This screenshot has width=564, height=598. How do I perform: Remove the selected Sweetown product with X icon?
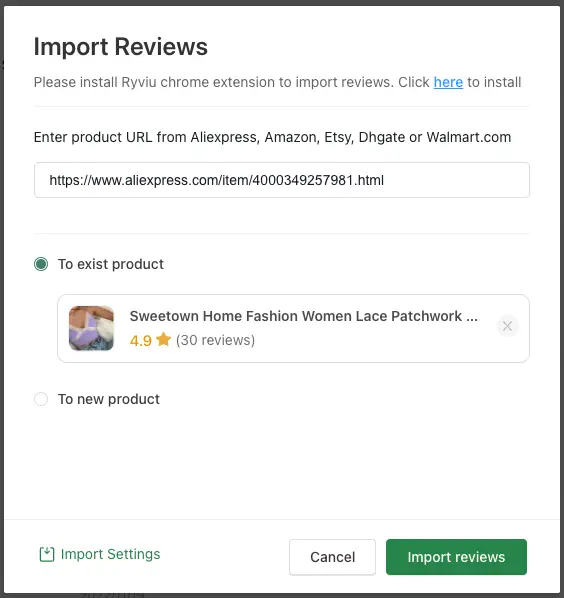click(x=507, y=326)
